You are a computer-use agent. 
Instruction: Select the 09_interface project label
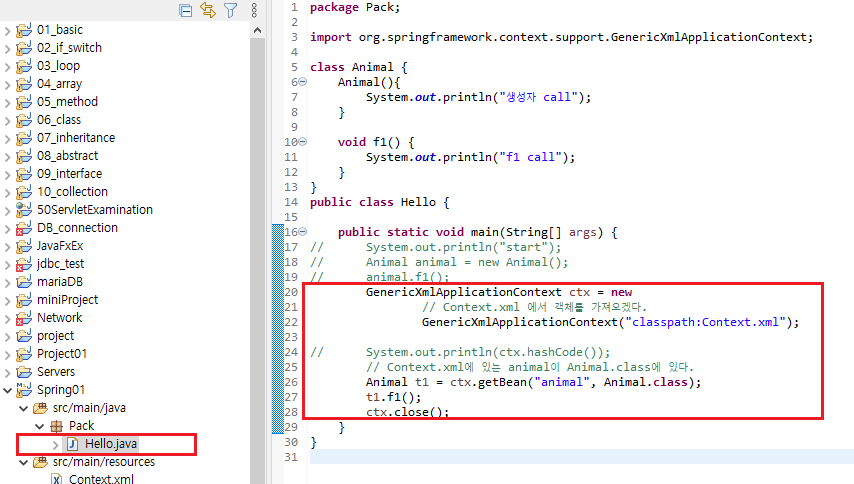[70, 174]
